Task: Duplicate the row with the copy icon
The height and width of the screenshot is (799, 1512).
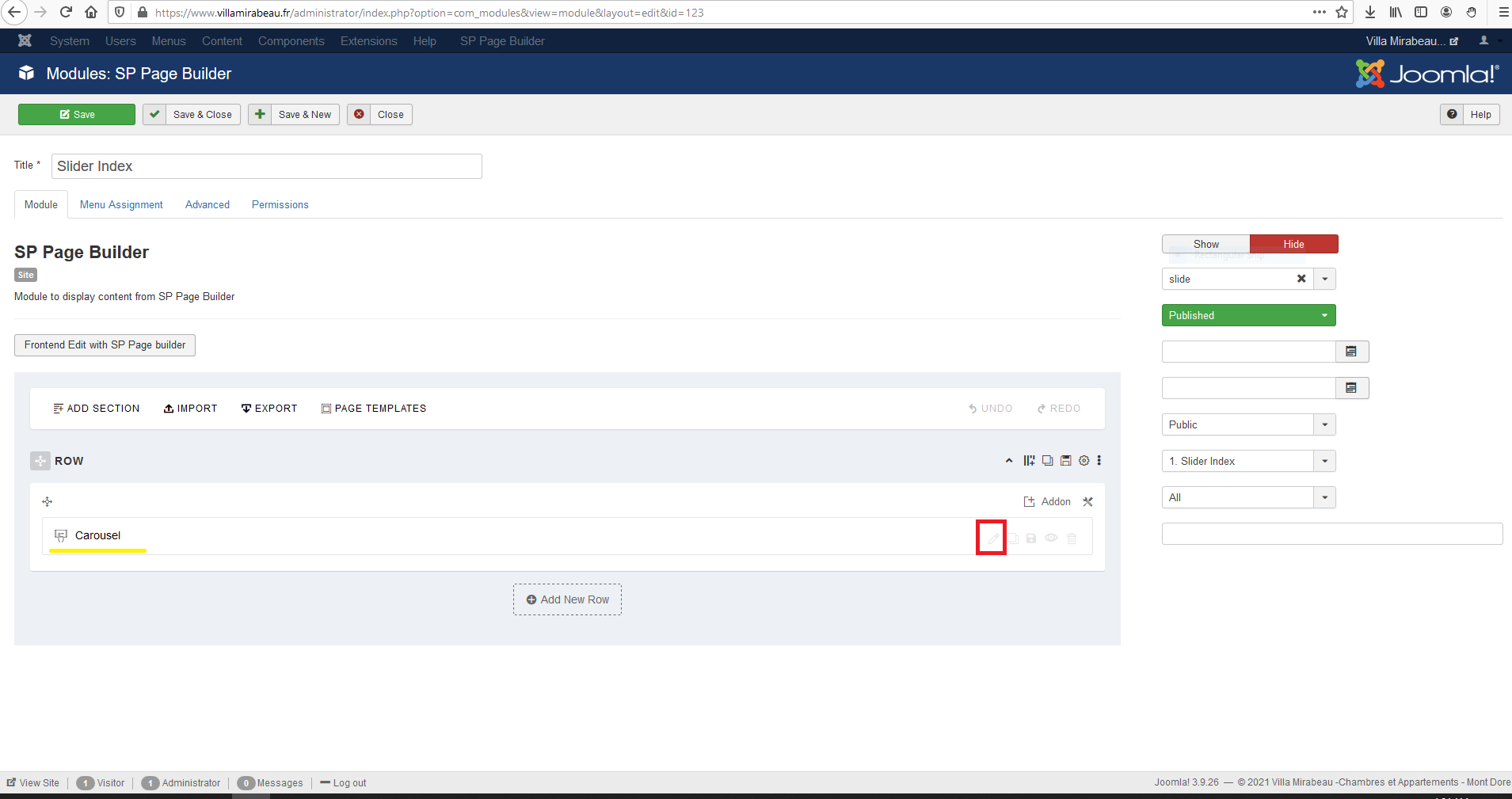Action: pyautogui.click(x=1048, y=461)
